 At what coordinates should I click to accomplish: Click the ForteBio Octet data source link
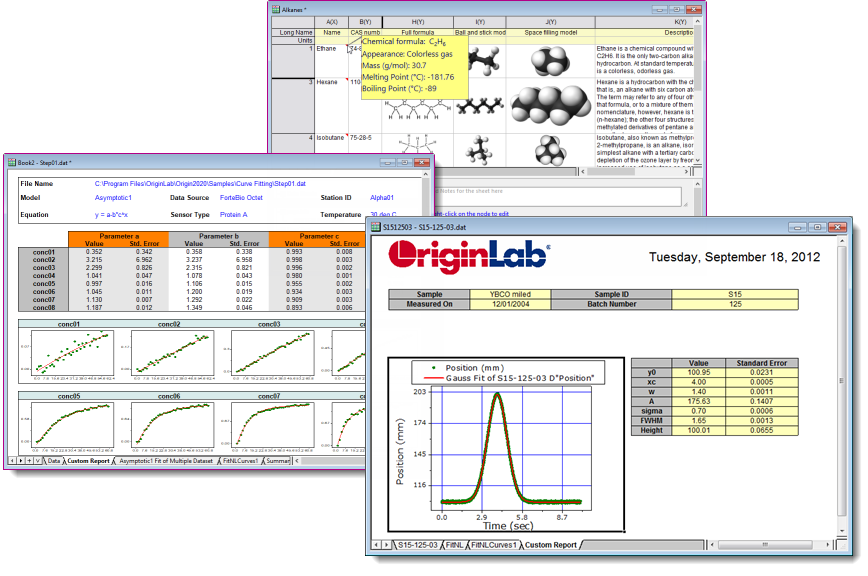(x=241, y=198)
